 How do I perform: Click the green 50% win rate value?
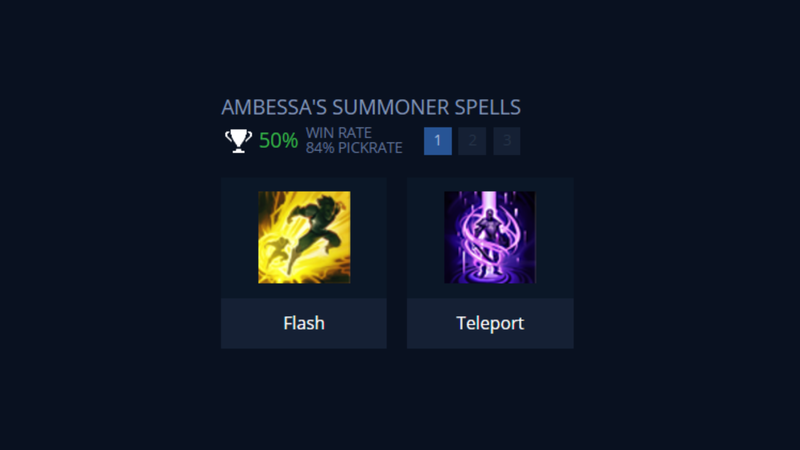[x=279, y=140]
